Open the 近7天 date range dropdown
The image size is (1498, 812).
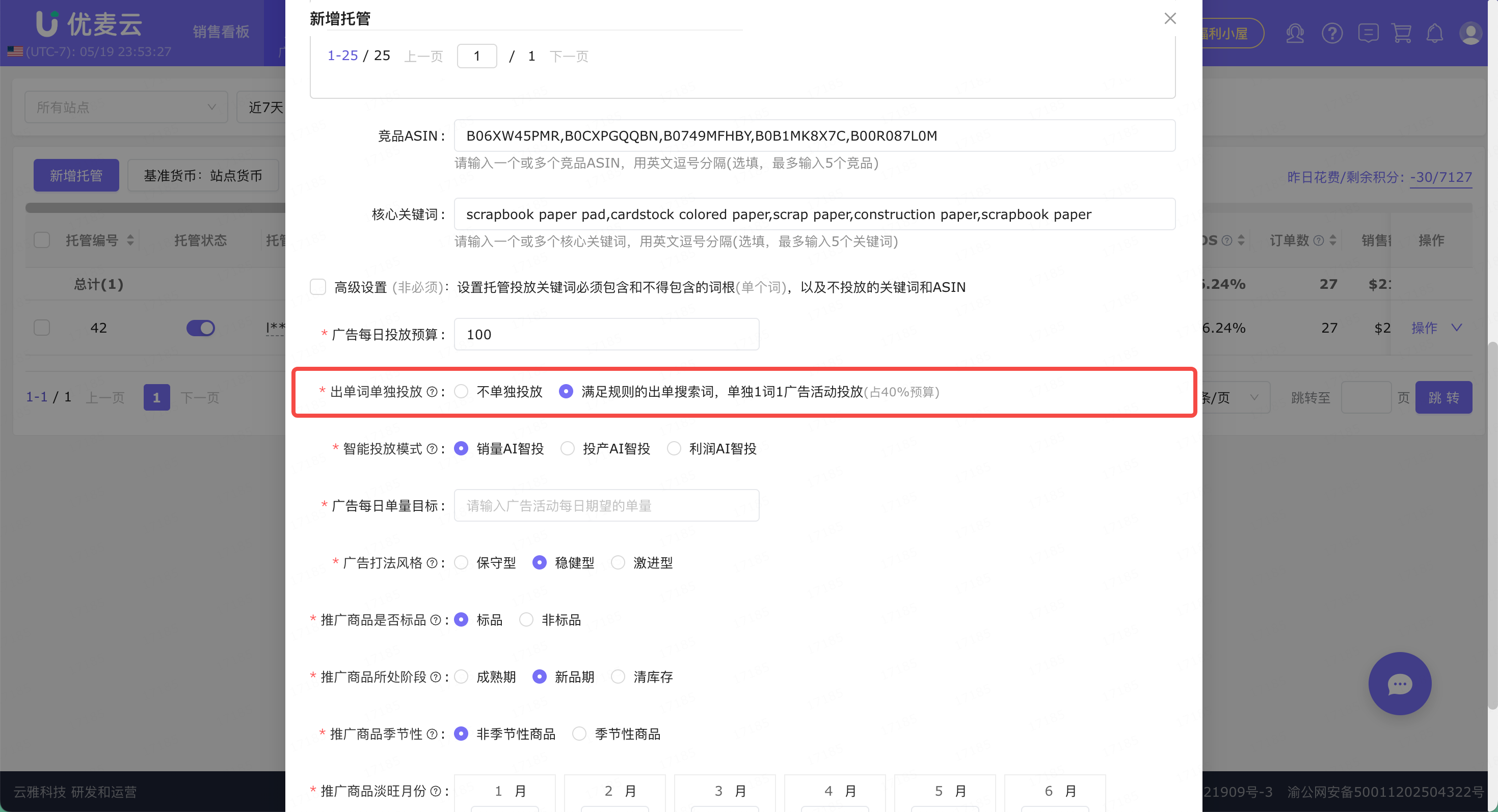(x=261, y=107)
